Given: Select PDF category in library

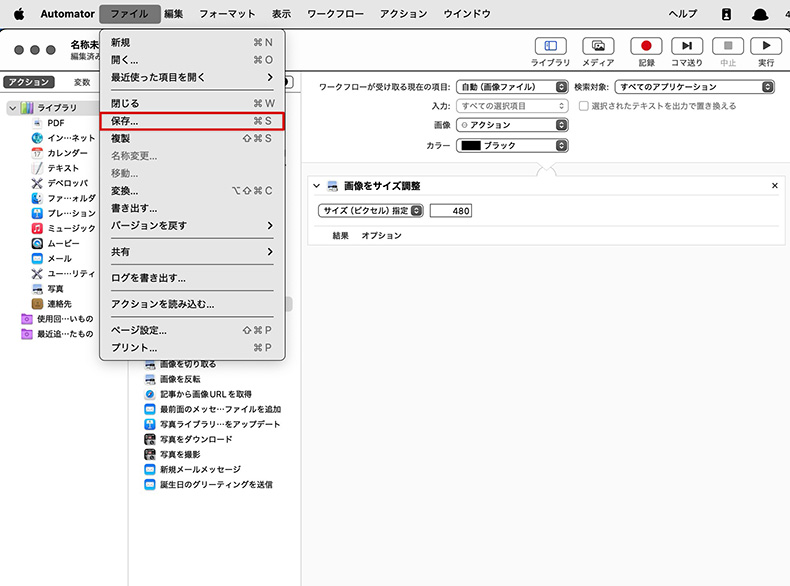Looking at the screenshot, I should tap(55, 123).
